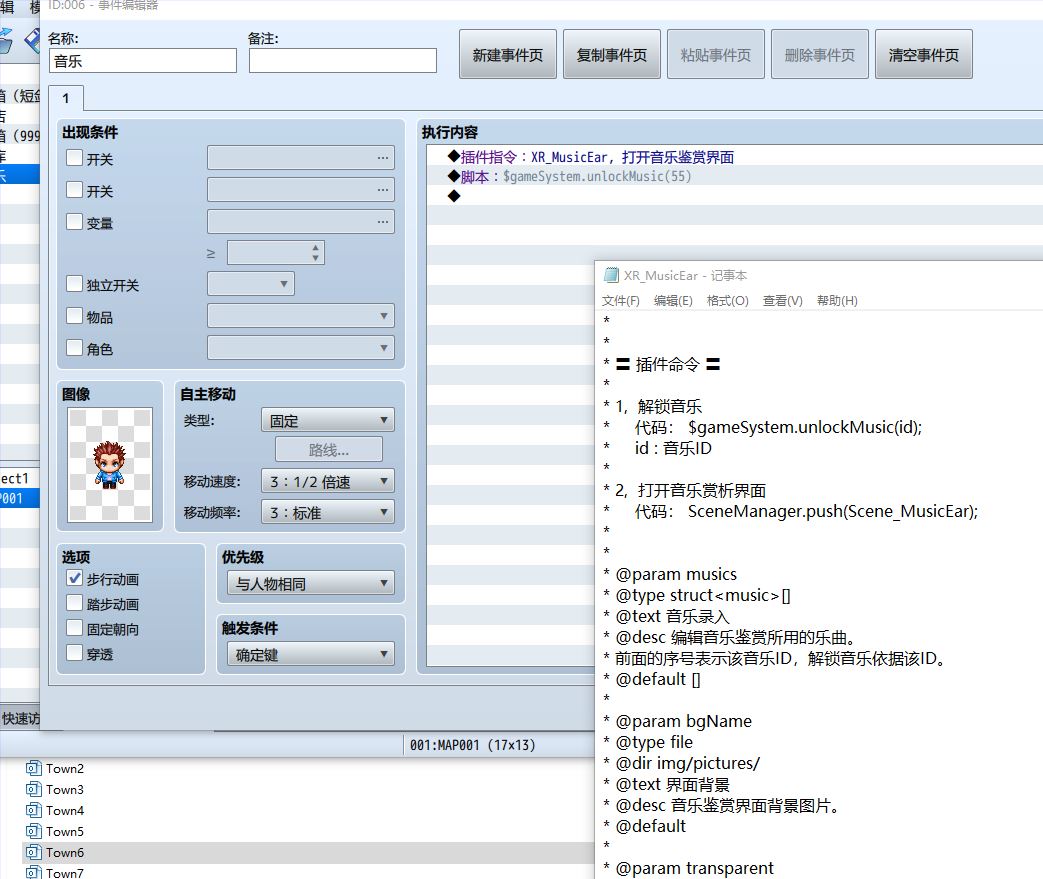Viewport: 1043px width, 879px height.
Task: Click the 新建事件页 button
Action: click(x=508, y=55)
